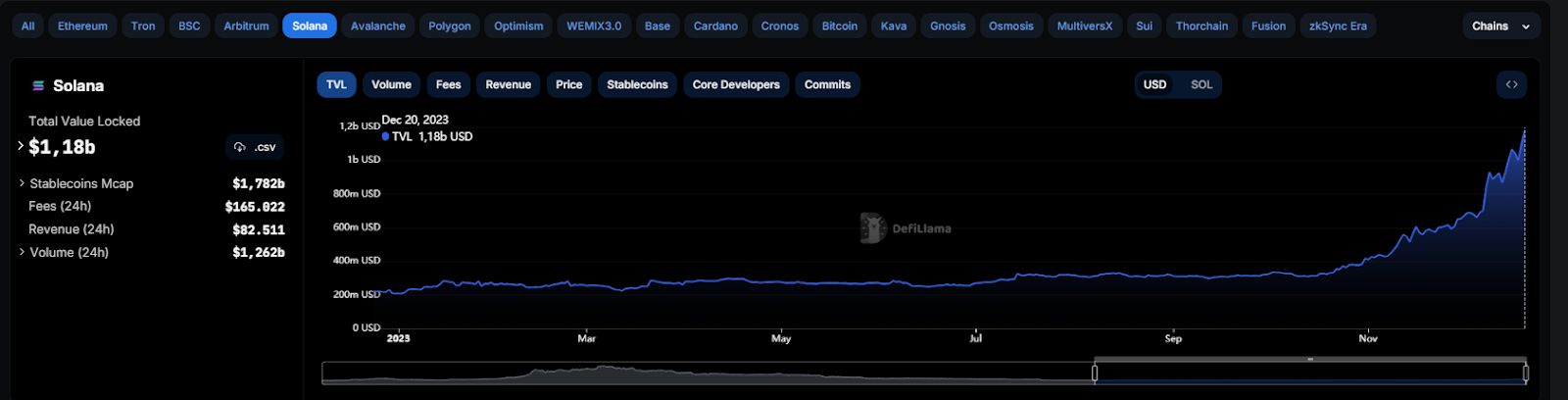
Task: Open the WEMIX3.0 chain page
Action: tap(594, 26)
